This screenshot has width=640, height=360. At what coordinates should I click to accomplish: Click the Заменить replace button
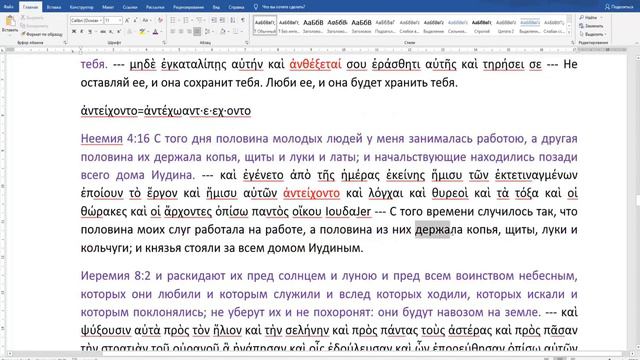(x=591, y=26)
